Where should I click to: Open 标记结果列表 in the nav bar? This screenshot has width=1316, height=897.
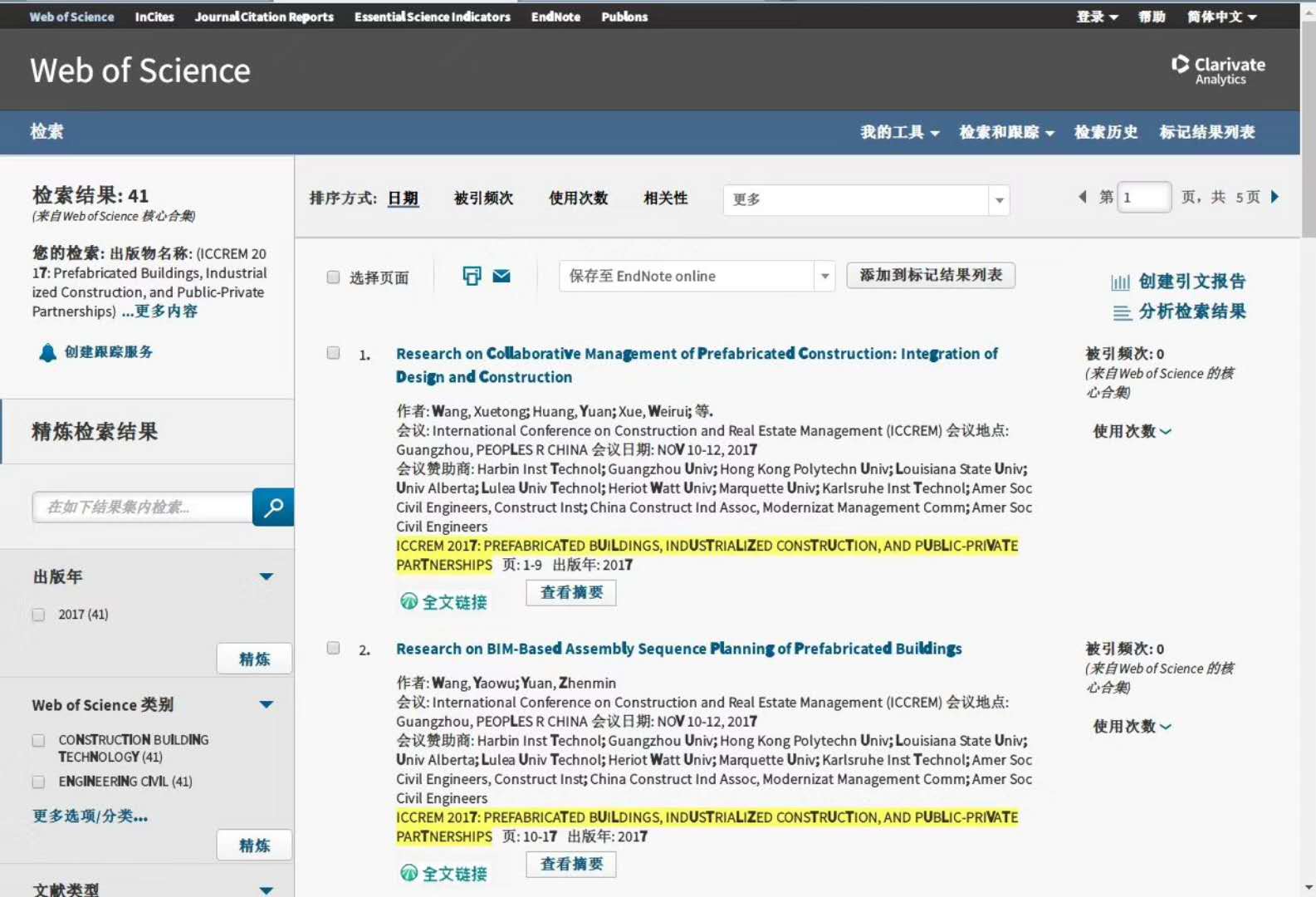(x=1206, y=132)
